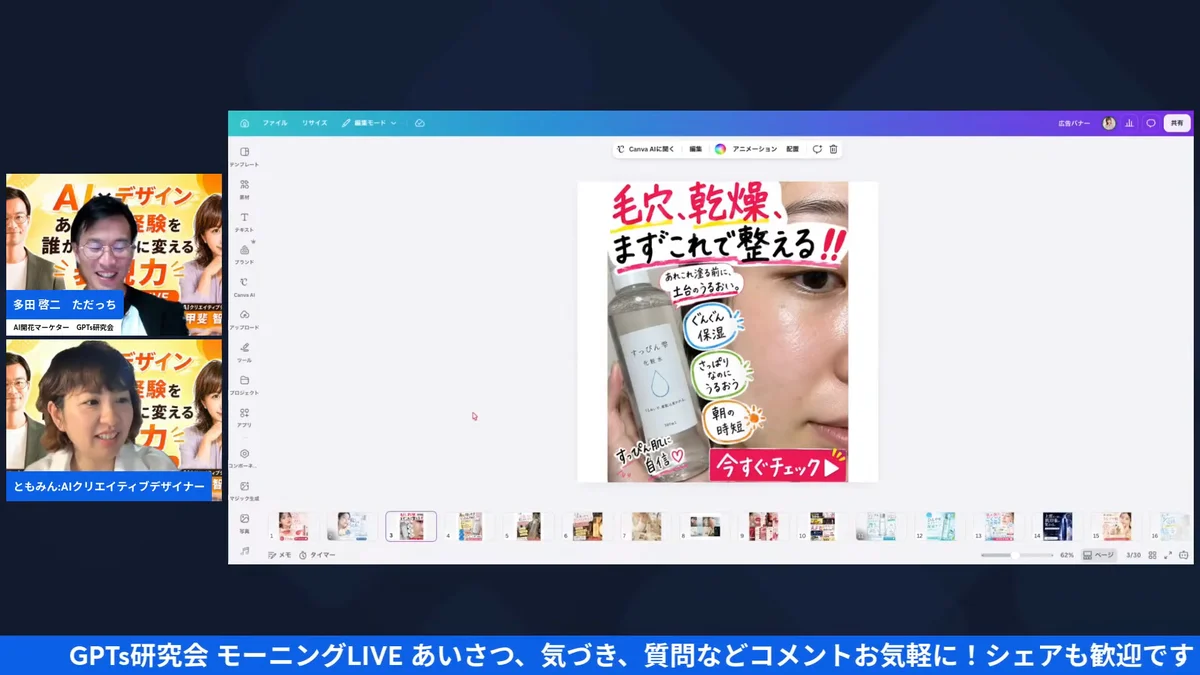Open the テンプレート panel

click(244, 156)
